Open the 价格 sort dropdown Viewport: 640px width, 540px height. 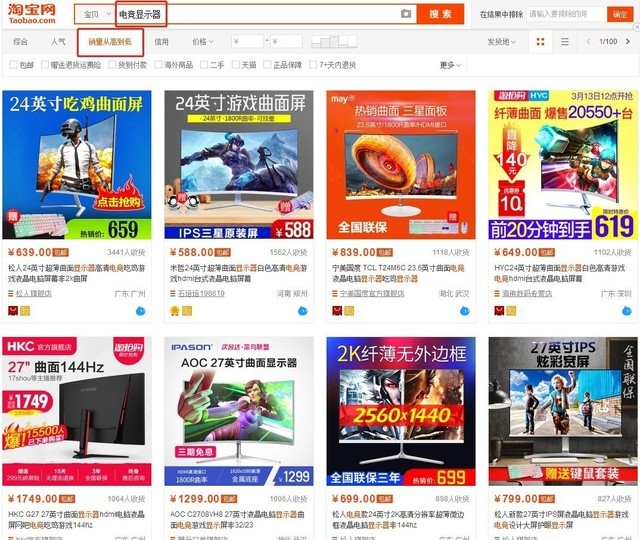coord(203,42)
